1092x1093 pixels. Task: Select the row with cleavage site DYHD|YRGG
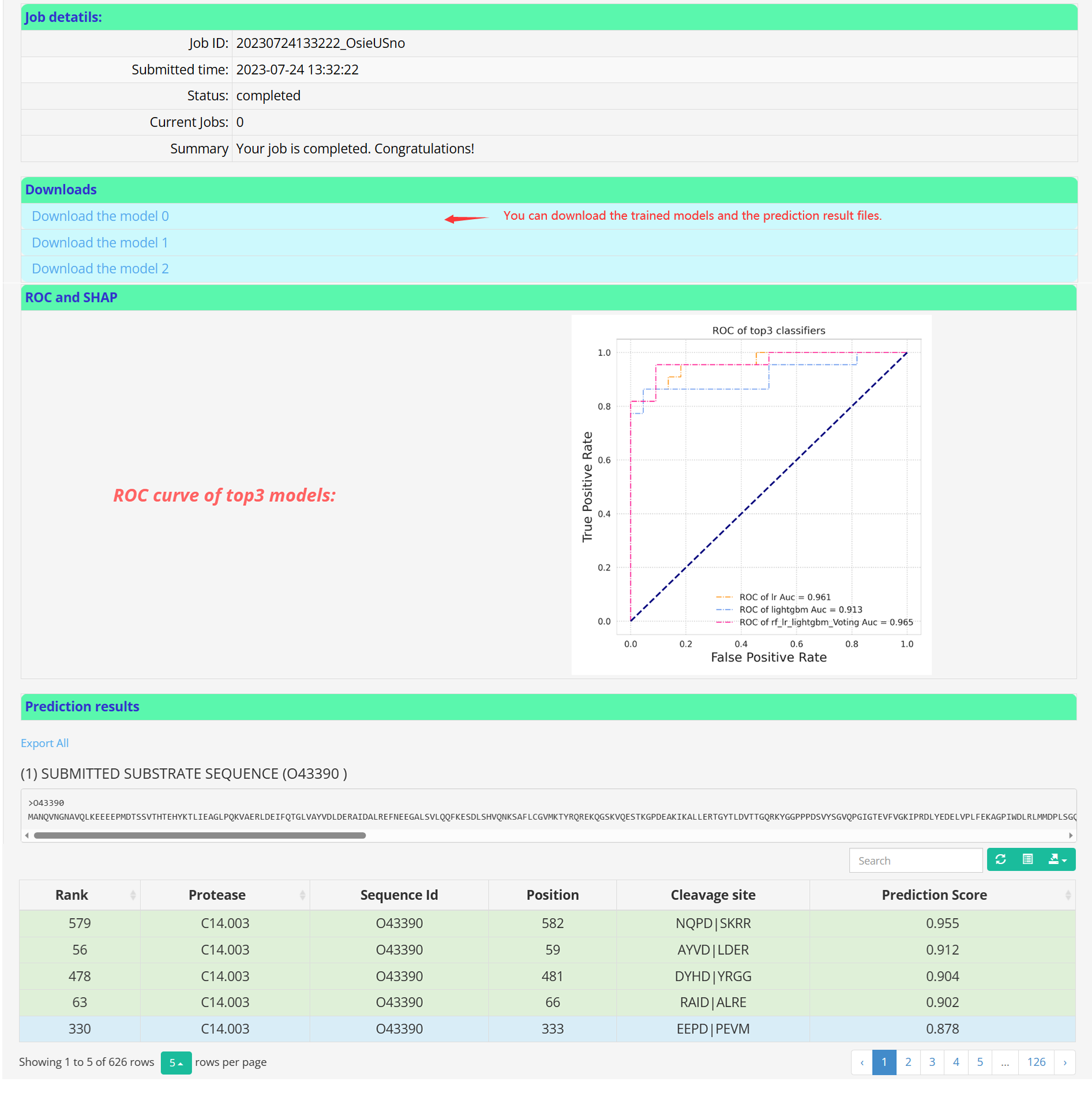pyautogui.click(x=547, y=976)
